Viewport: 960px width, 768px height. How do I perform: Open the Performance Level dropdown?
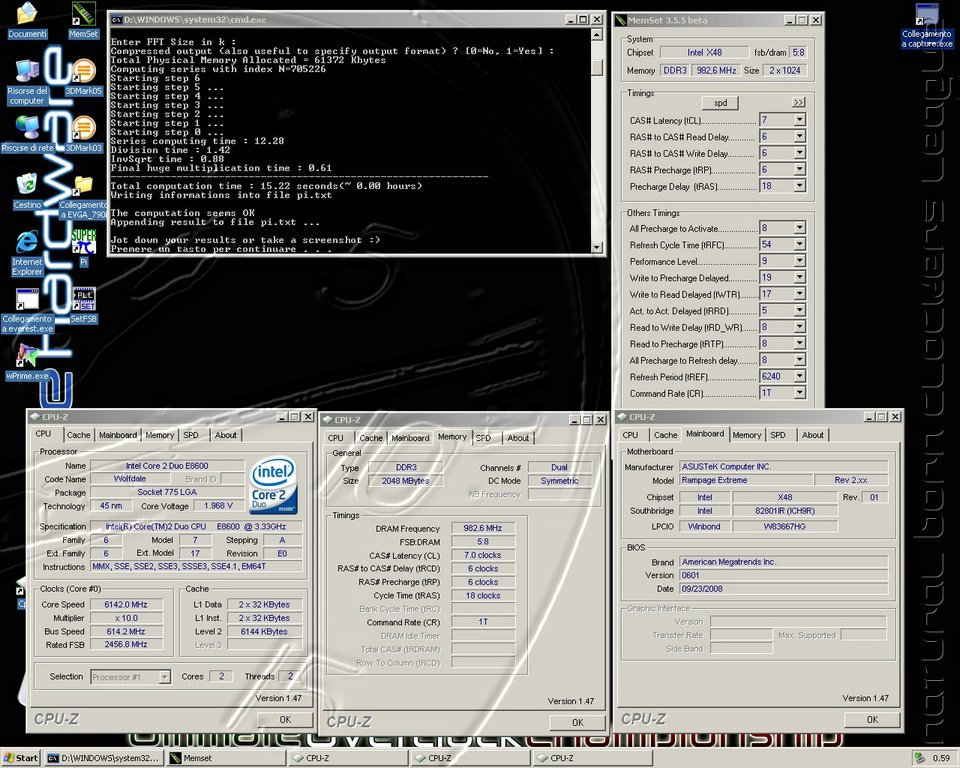click(x=800, y=261)
